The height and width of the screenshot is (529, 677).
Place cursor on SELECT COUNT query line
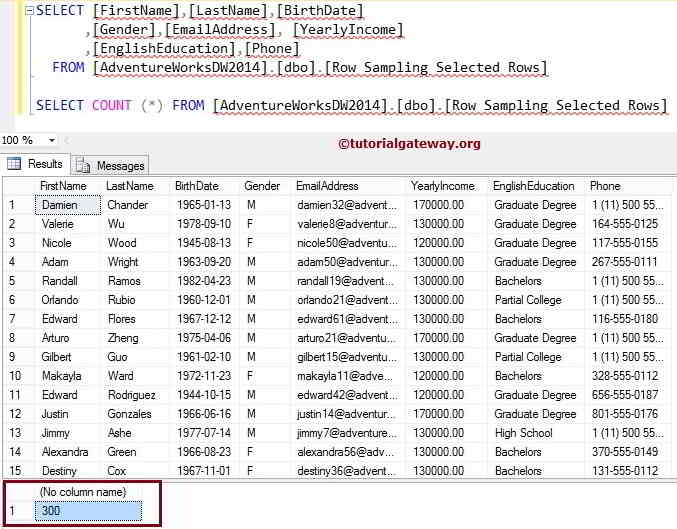click(350, 105)
